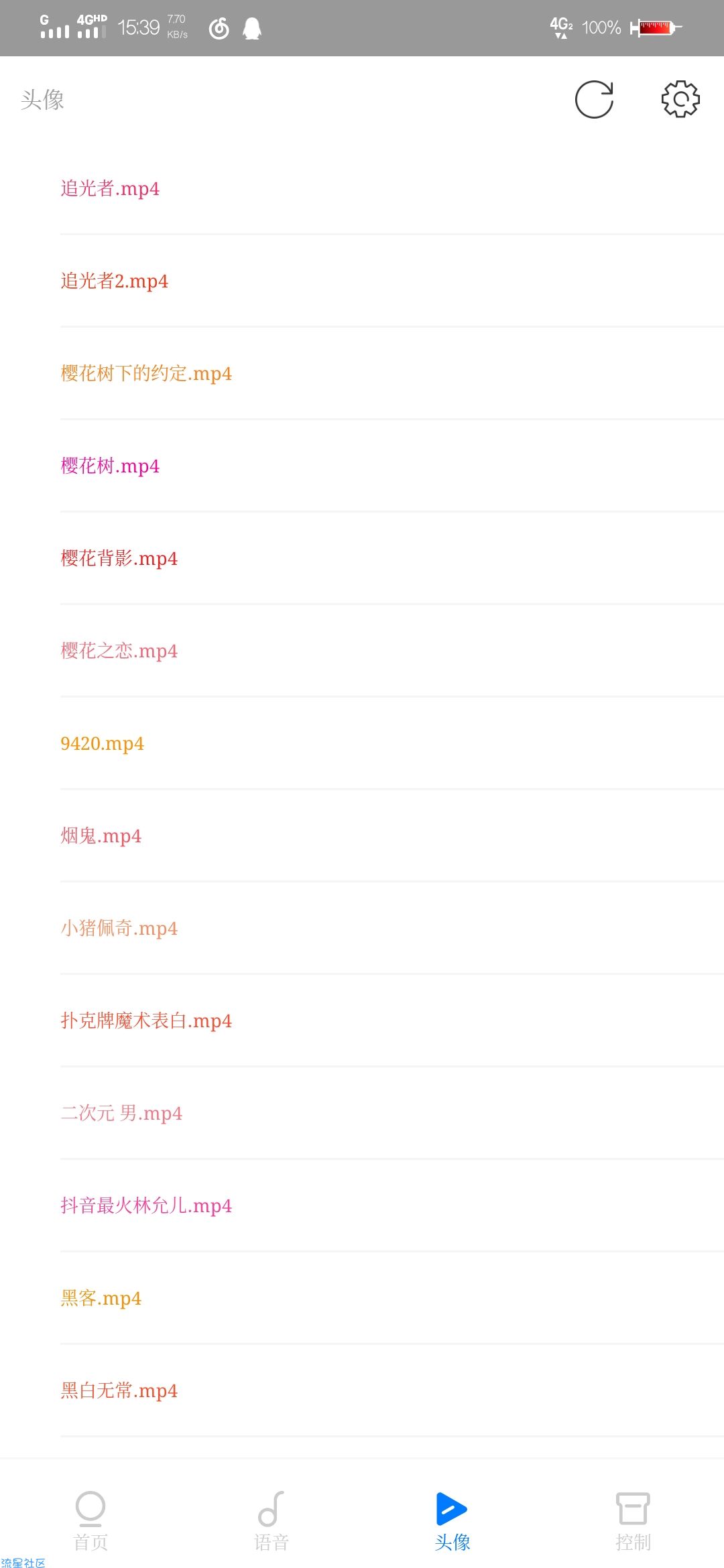
Task: Open 樱花树.mp4 video item
Action: (x=392, y=466)
